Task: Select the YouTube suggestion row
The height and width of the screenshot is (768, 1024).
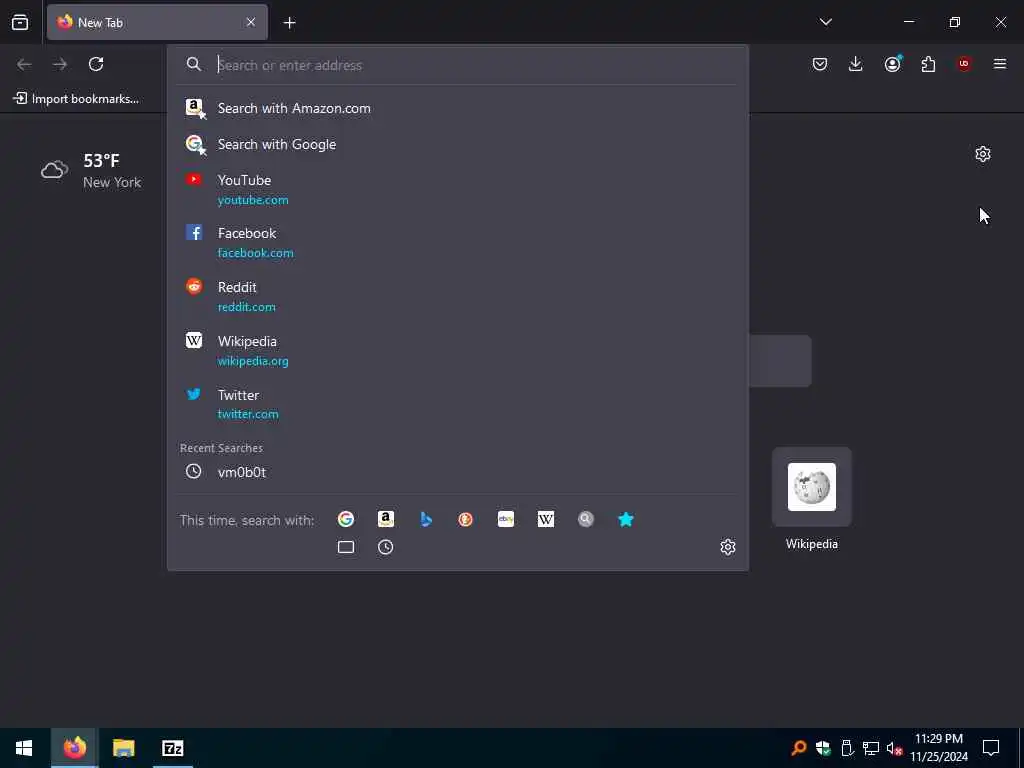Action: pyautogui.click(x=457, y=189)
